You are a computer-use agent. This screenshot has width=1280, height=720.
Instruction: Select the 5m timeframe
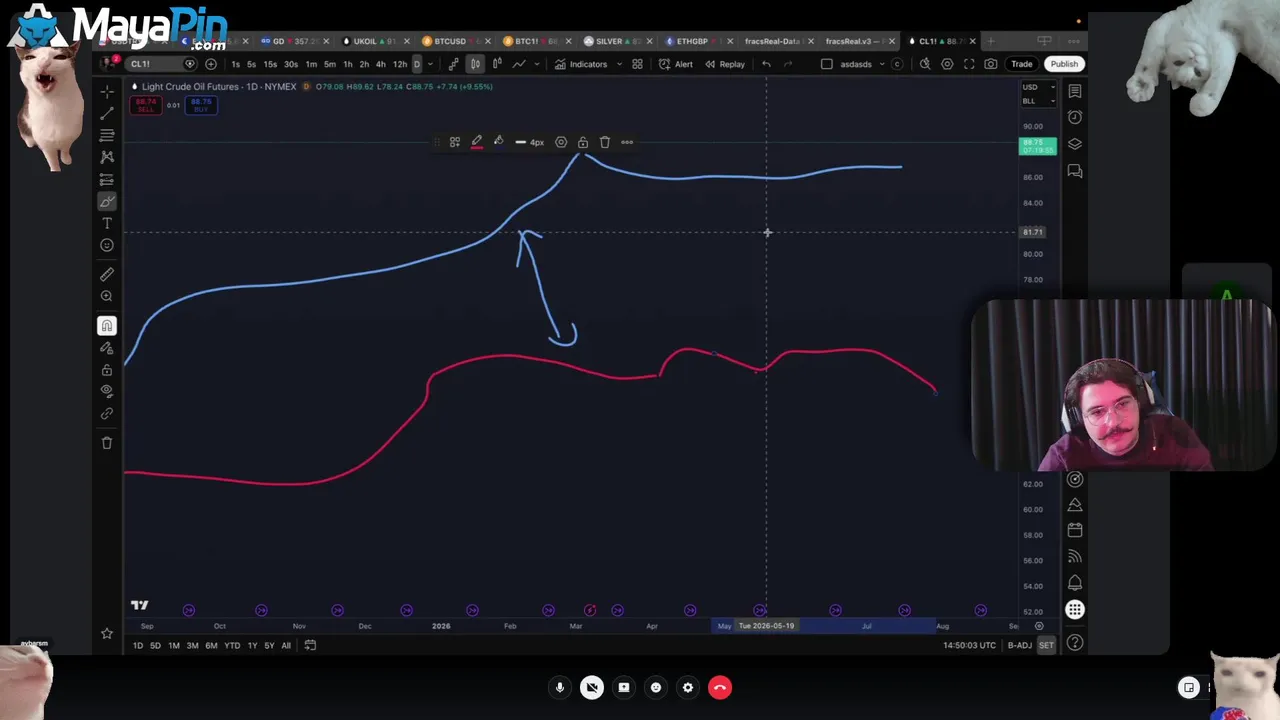tap(330, 64)
